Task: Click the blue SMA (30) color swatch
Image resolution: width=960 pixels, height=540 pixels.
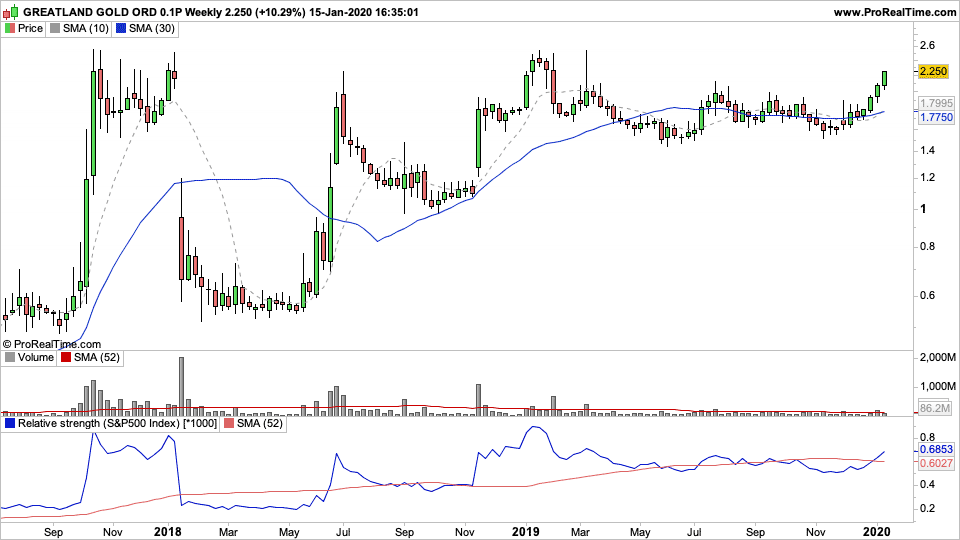Action: coord(121,28)
